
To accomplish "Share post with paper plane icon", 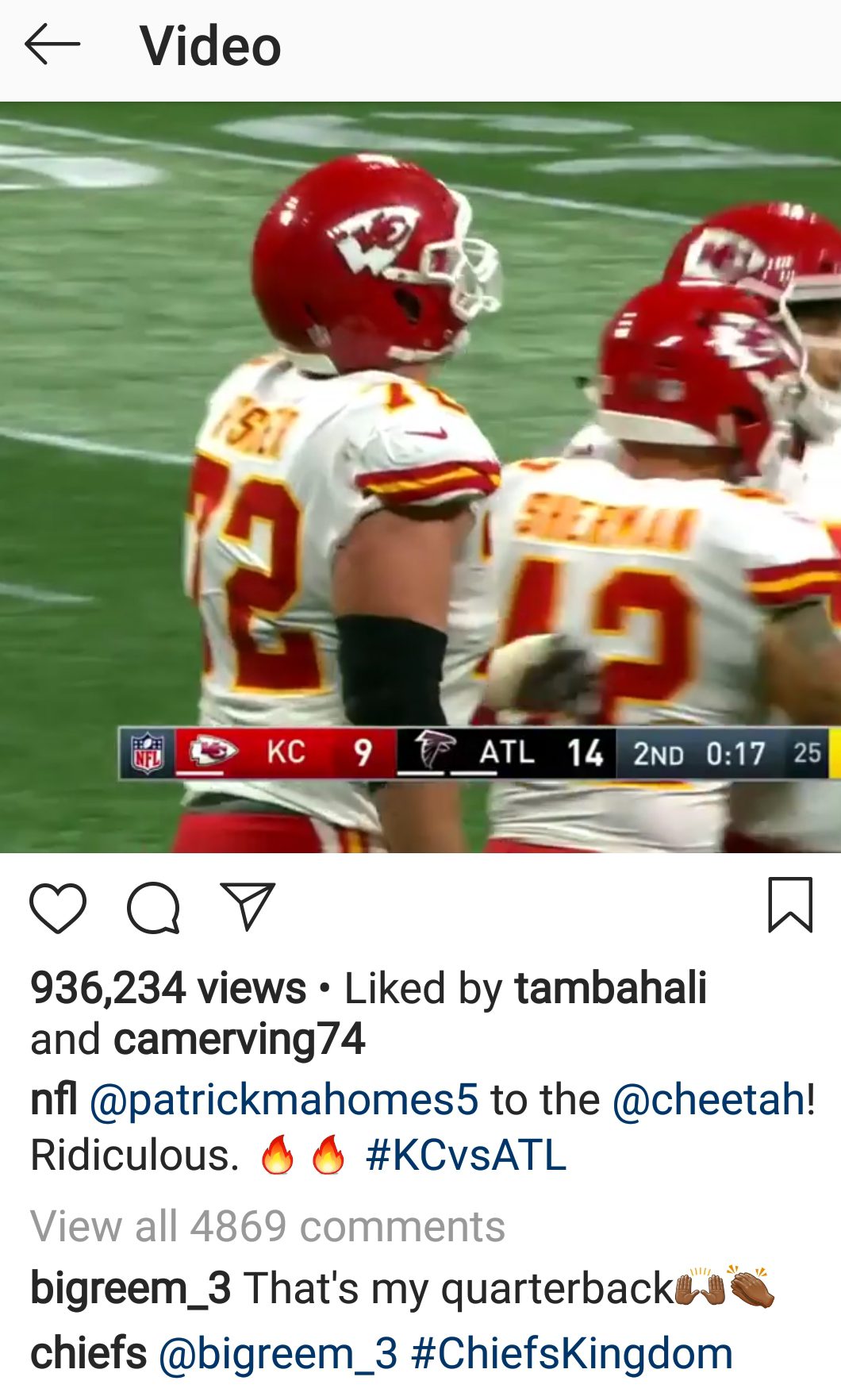I will pyautogui.click(x=248, y=906).
